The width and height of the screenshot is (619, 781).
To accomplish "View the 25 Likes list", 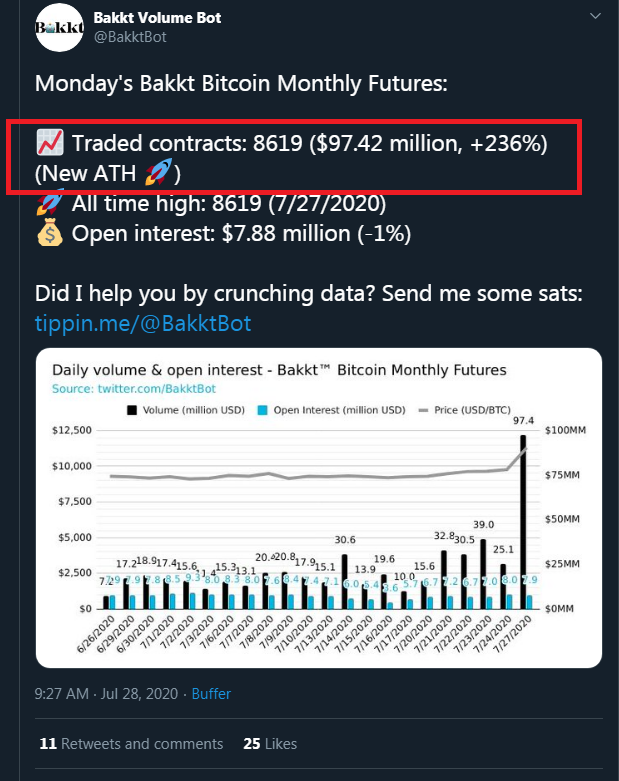I will 270,744.
